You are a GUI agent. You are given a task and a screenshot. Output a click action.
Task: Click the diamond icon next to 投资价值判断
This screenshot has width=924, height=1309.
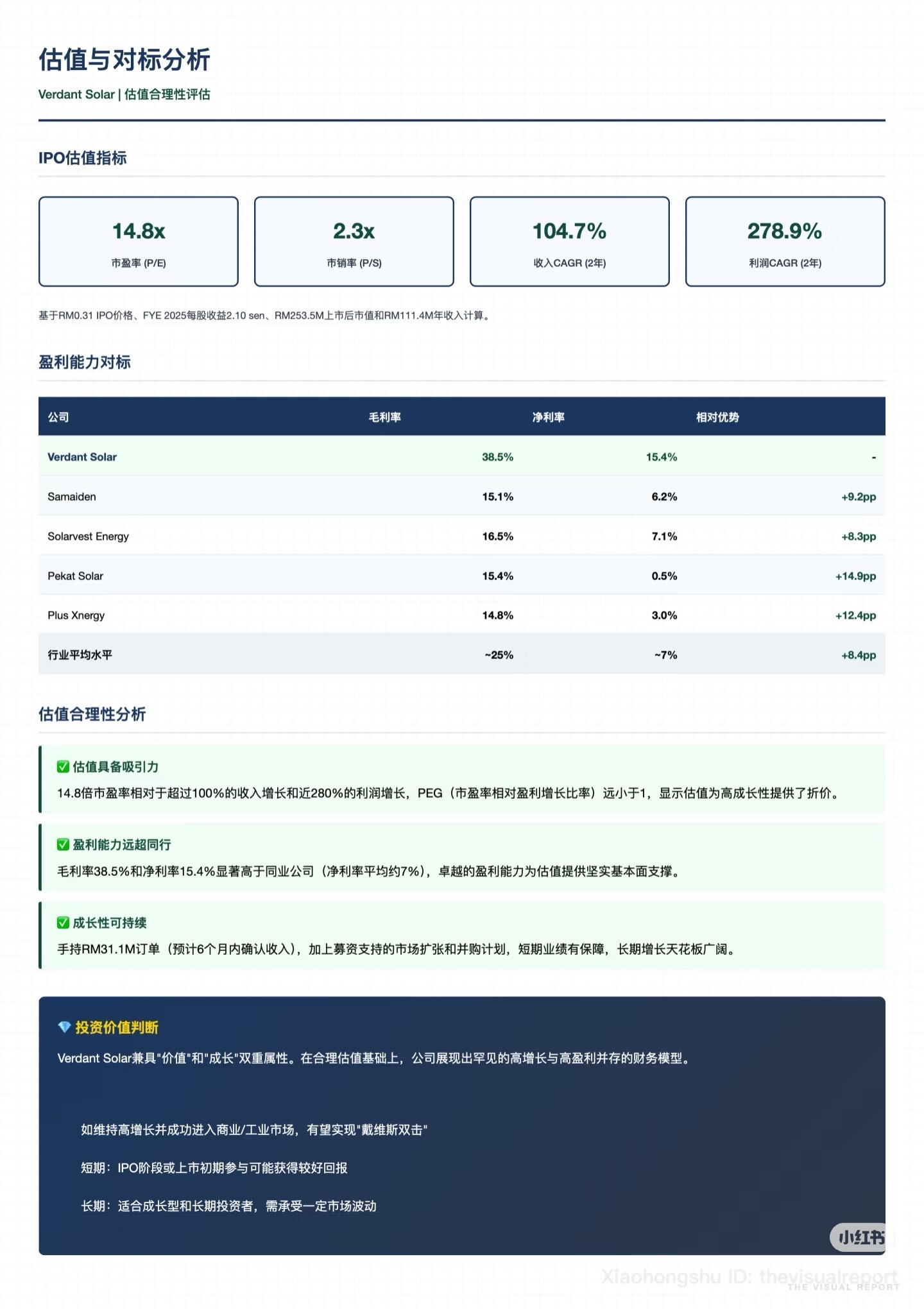point(64,1027)
